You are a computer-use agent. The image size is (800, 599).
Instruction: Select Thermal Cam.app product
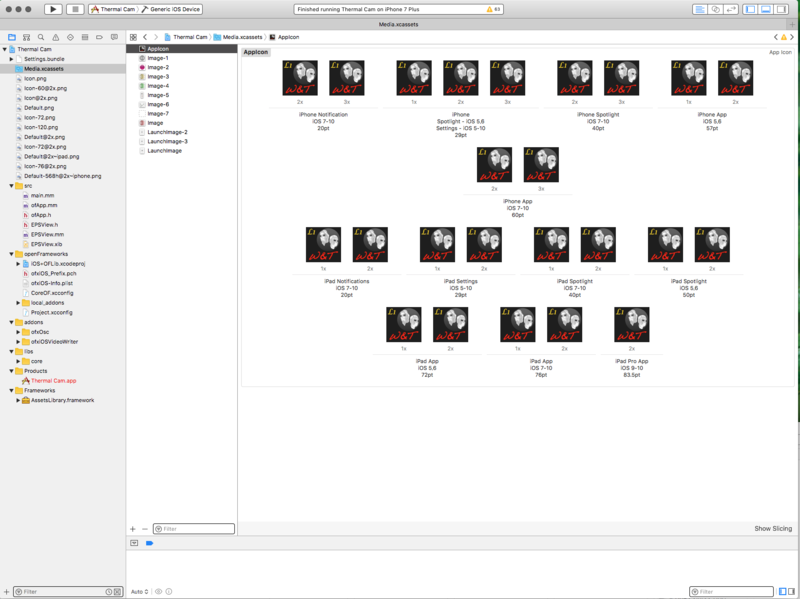point(53,381)
